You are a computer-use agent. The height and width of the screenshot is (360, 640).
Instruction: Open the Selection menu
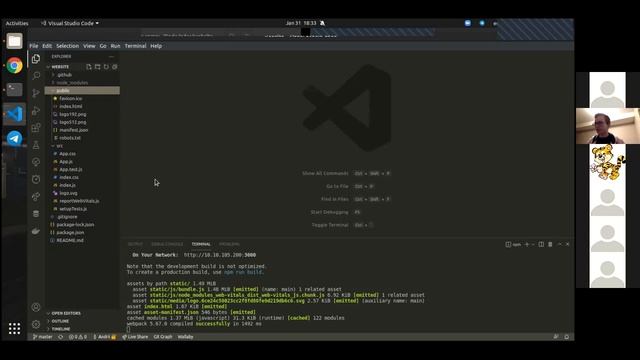(67, 46)
